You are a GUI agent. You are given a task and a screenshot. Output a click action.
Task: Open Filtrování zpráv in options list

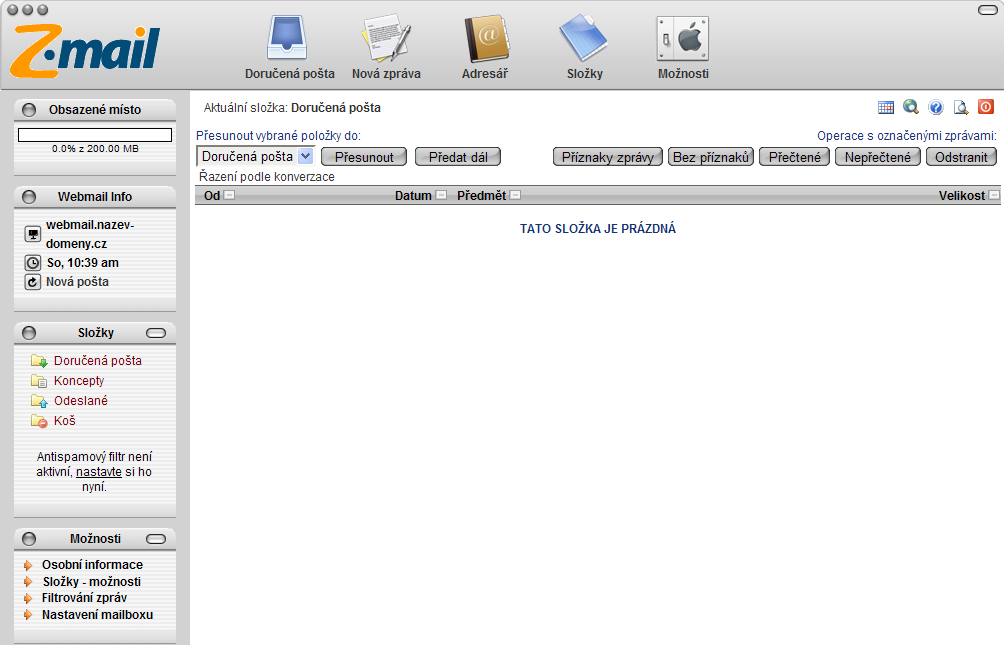point(84,598)
